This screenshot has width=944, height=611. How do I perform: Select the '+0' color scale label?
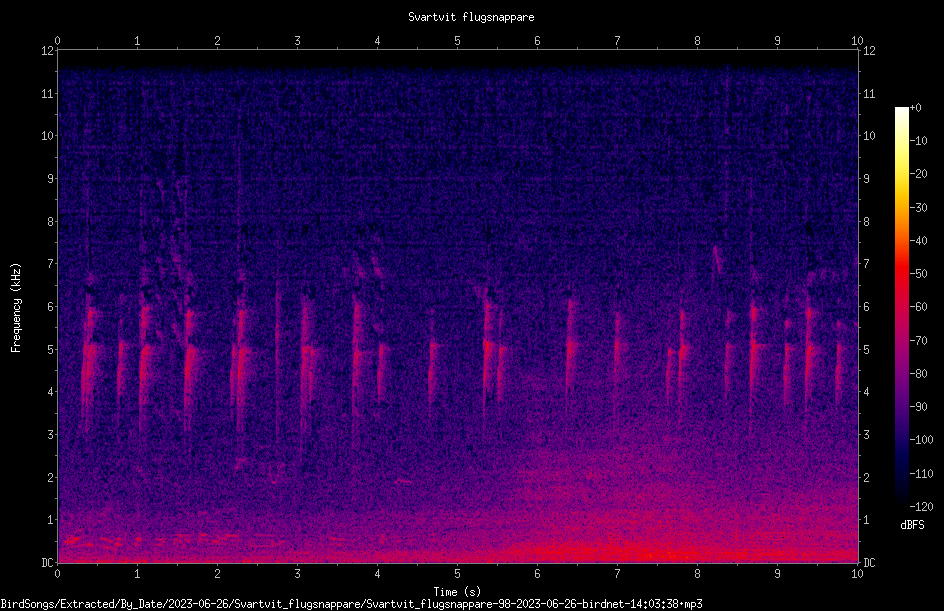tap(915, 108)
